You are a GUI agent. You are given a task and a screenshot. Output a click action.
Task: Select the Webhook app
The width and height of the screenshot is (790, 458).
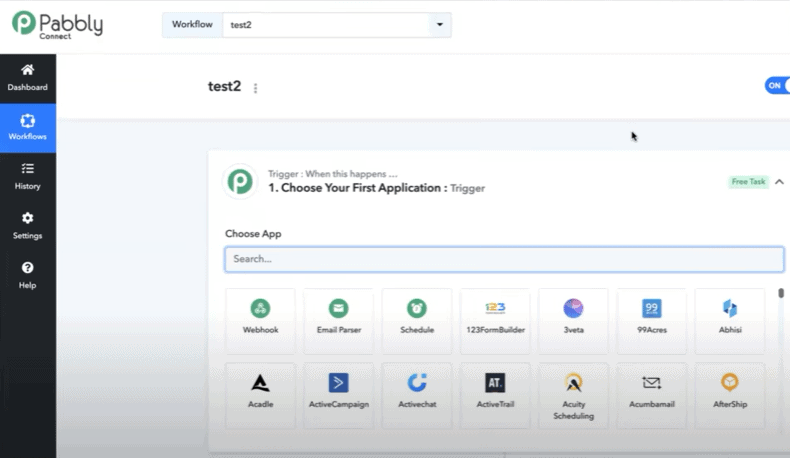(260, 321)
